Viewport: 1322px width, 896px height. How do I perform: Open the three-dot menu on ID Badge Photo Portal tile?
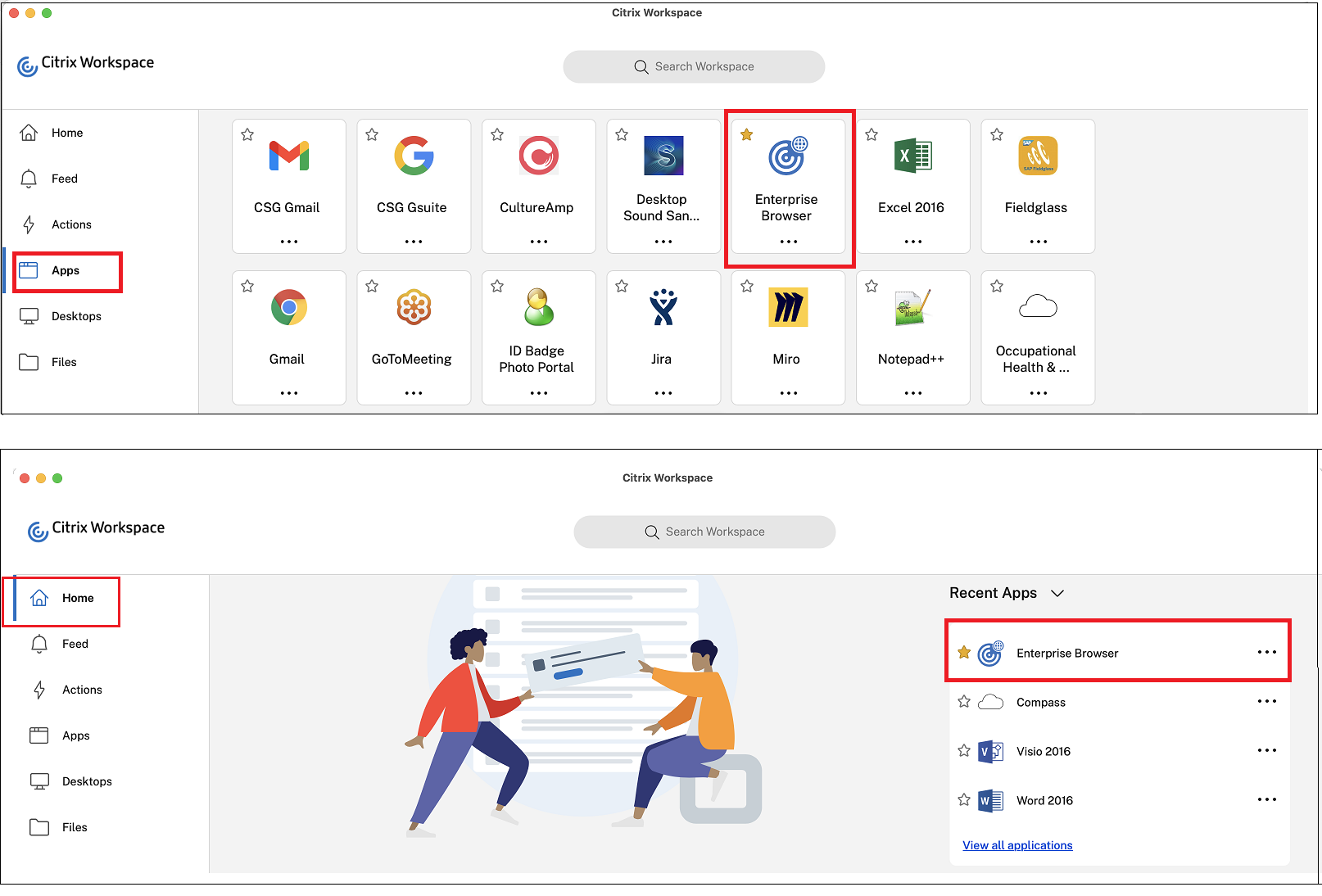538,393
